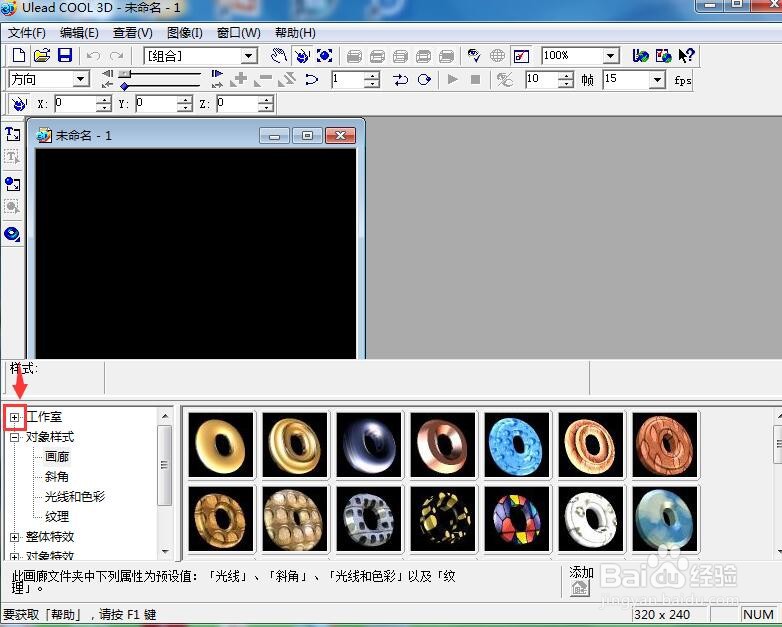Collapse the 对象样式 tree node
782x627 pixels.
point(14,437)
